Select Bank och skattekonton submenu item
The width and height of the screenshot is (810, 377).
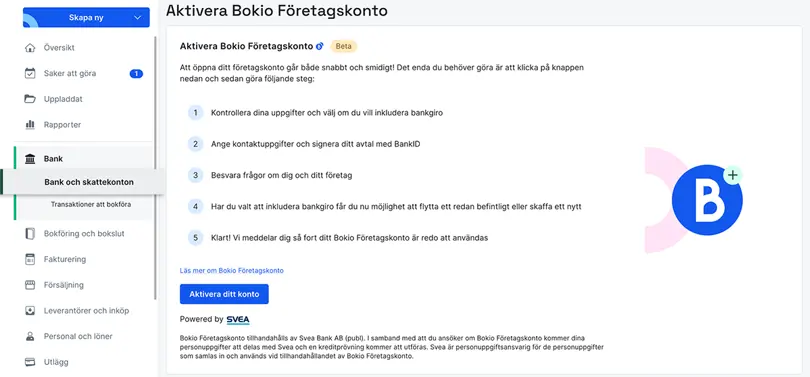(89, 182)
